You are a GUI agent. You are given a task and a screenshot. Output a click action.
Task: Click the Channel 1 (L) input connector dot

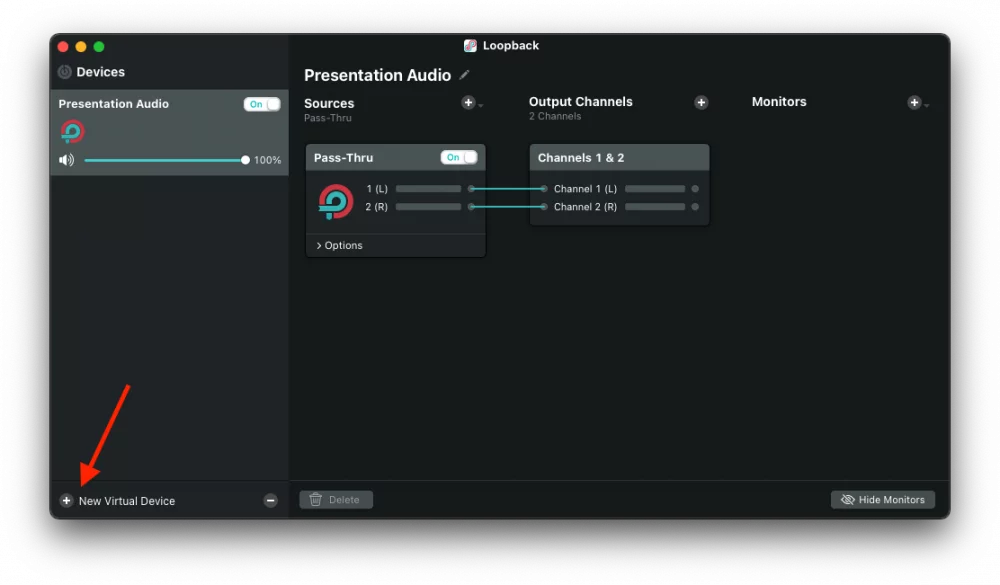pos(543,189)
